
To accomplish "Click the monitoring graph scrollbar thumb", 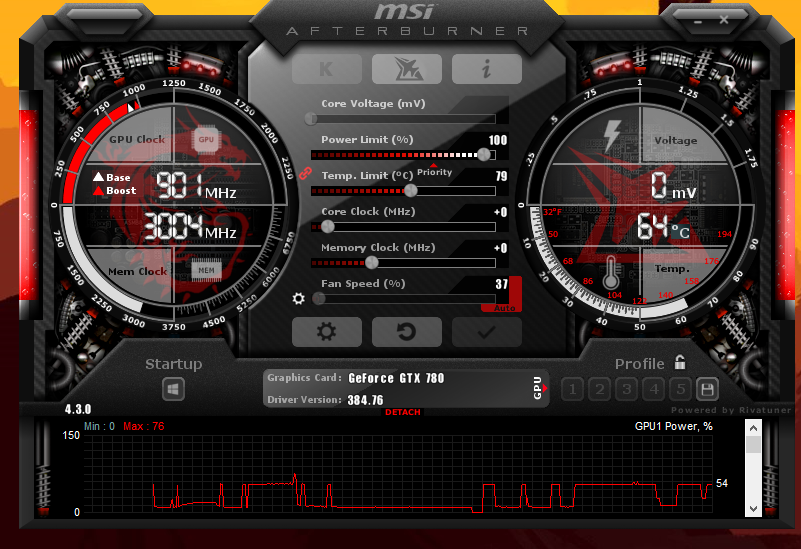I will click(753, 444).
